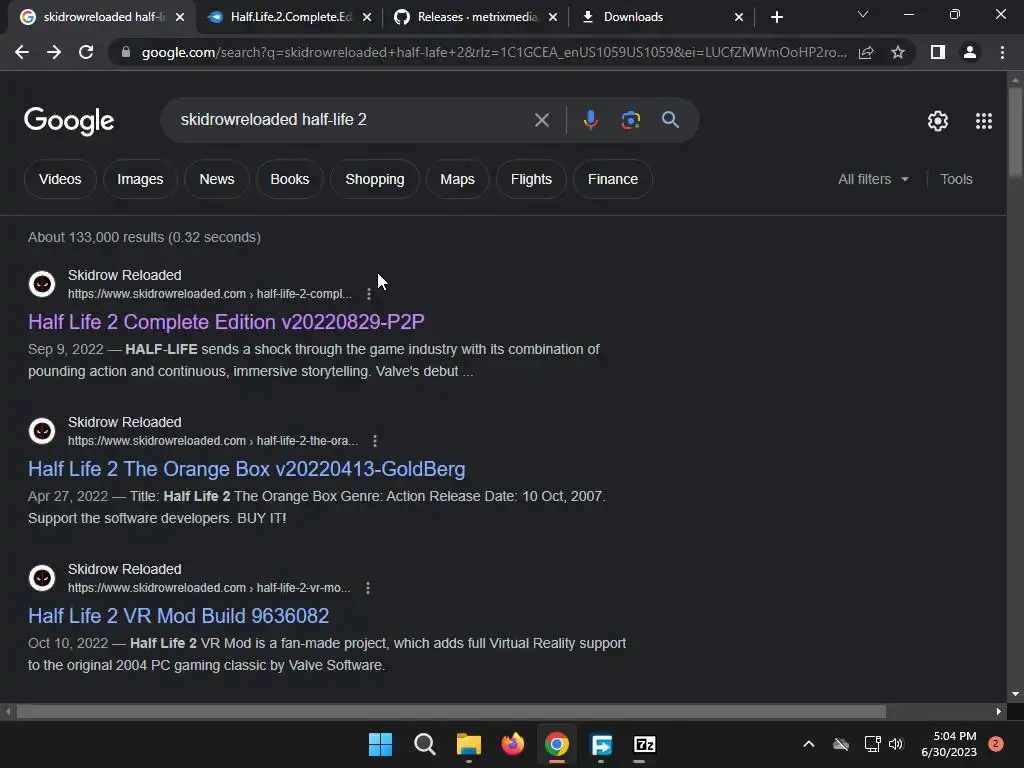Close the skidrowreloaded search tab
This screenshot has width=1024, height=768.
180,17
